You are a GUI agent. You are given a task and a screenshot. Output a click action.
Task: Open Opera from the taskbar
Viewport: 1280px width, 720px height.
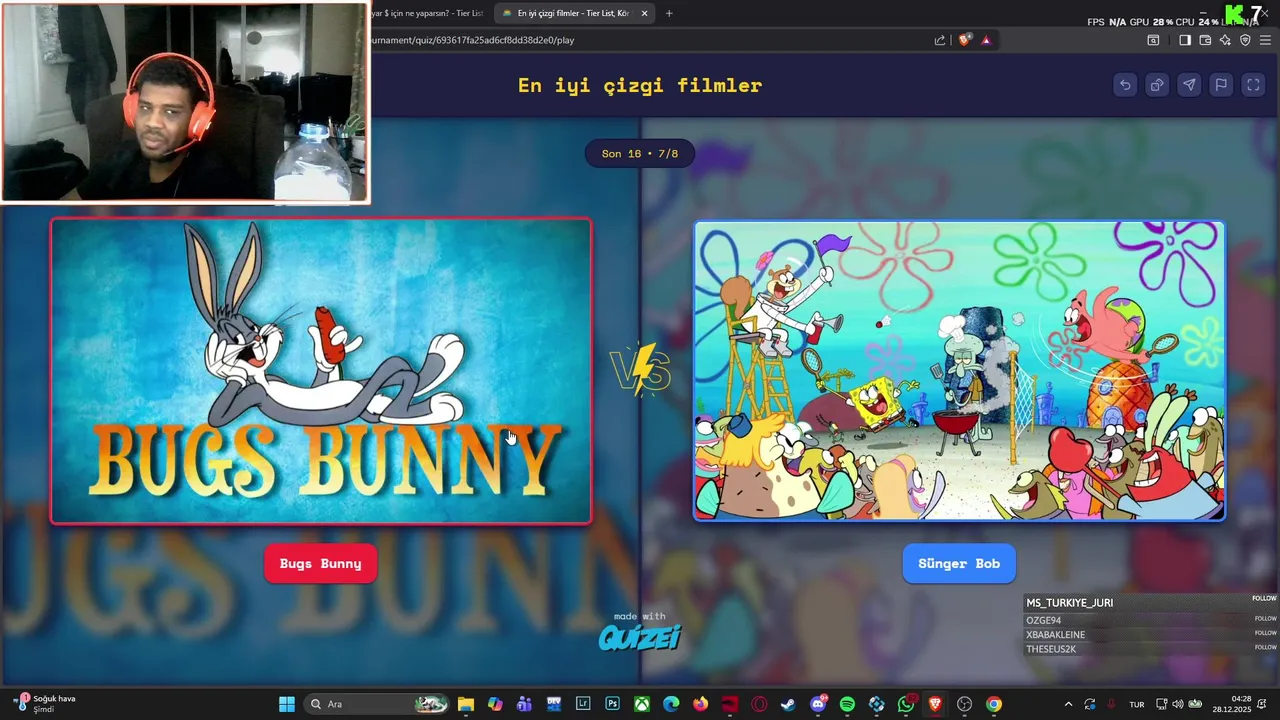point(759,704)
